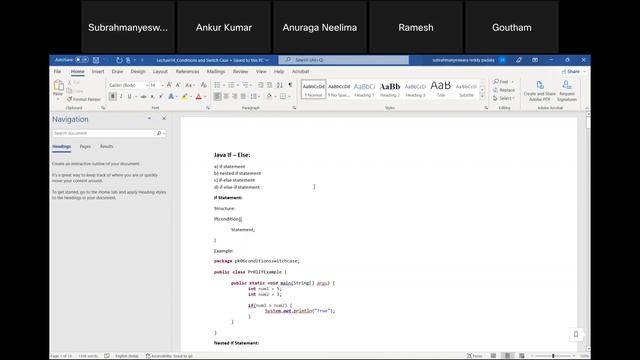Image resolution: width=640 pixels, height=360 pixels.
Task: Click the Replace button
Action: (504, 90)
